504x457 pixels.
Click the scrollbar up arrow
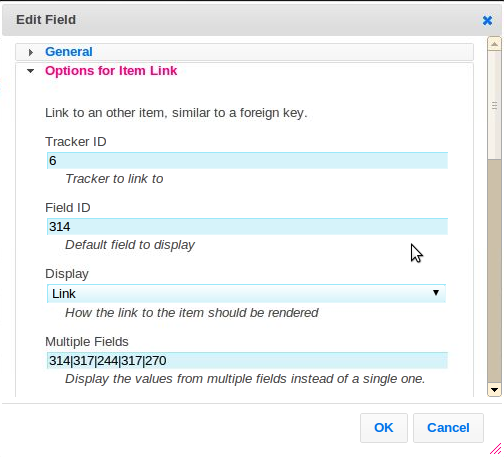click(494, 44)
